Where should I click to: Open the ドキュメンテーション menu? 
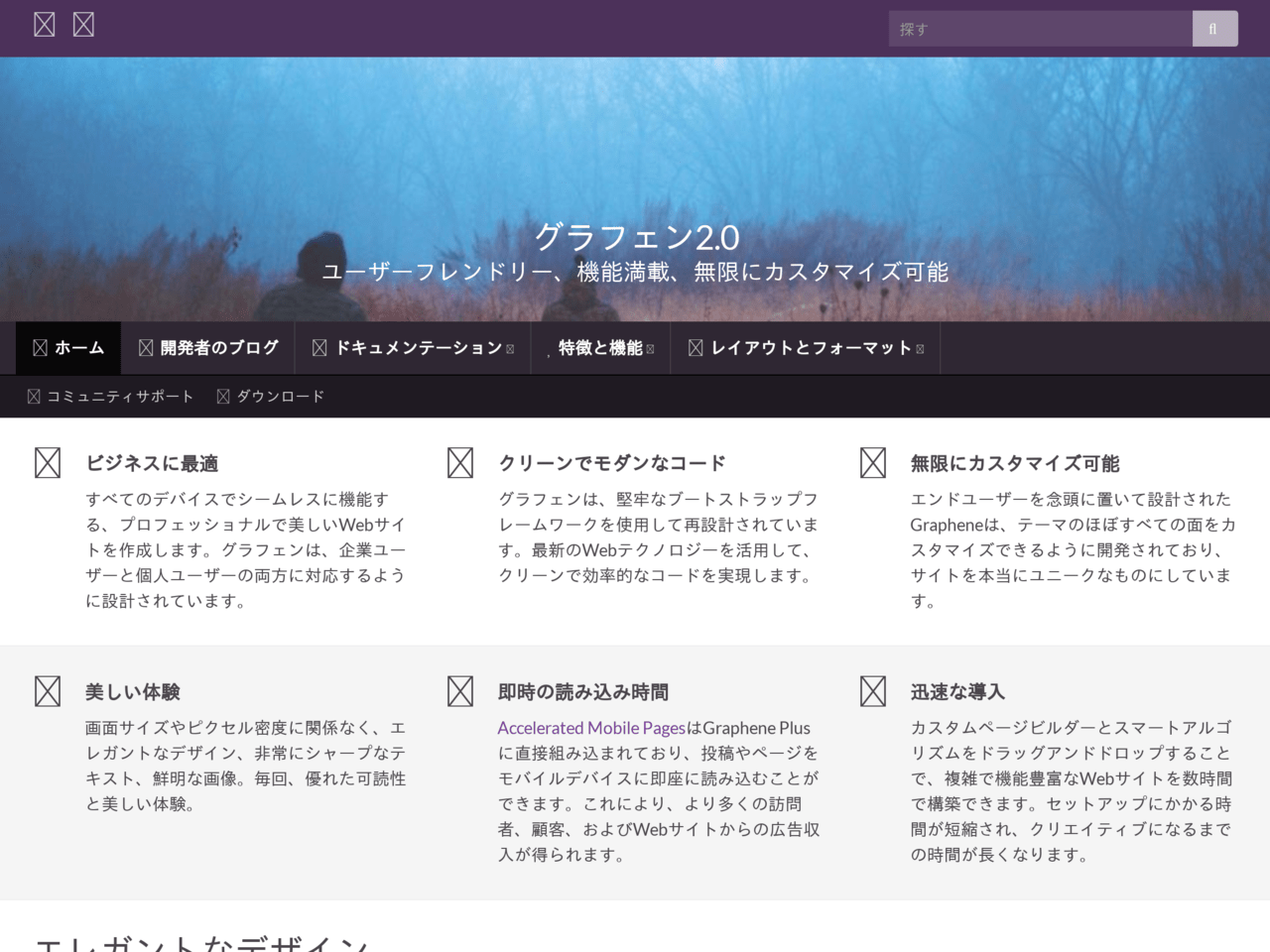413,348
